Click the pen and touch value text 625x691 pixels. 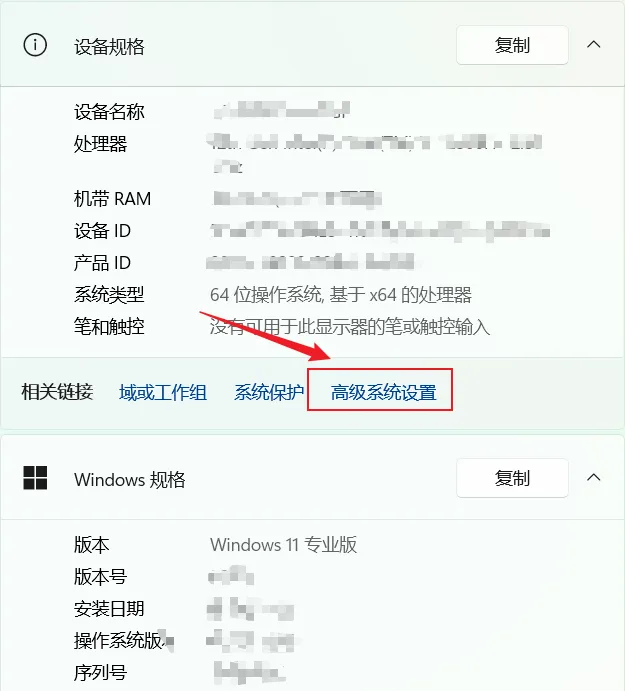(x=350, y=327)
